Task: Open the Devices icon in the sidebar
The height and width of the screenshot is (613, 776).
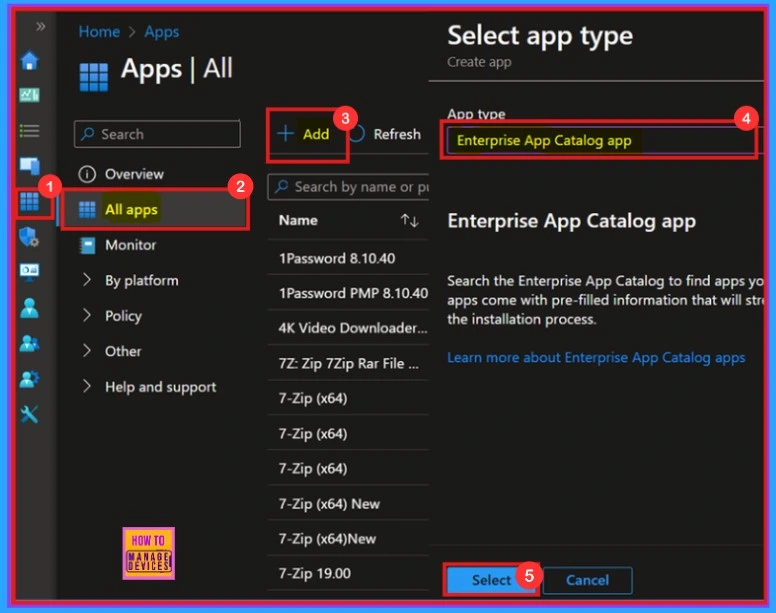Action: (30, 166)
